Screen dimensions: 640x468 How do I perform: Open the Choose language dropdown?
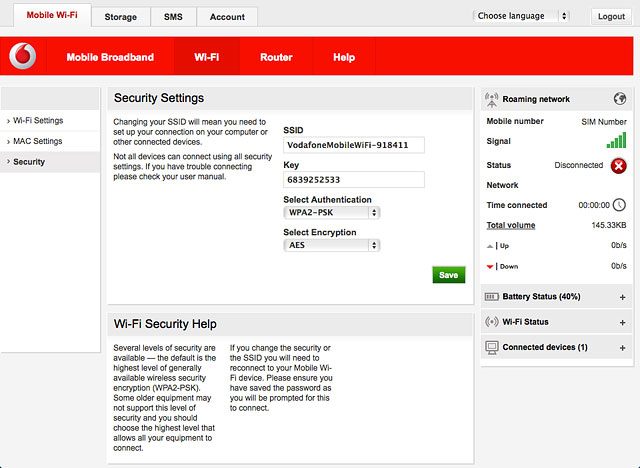(521, 16)
